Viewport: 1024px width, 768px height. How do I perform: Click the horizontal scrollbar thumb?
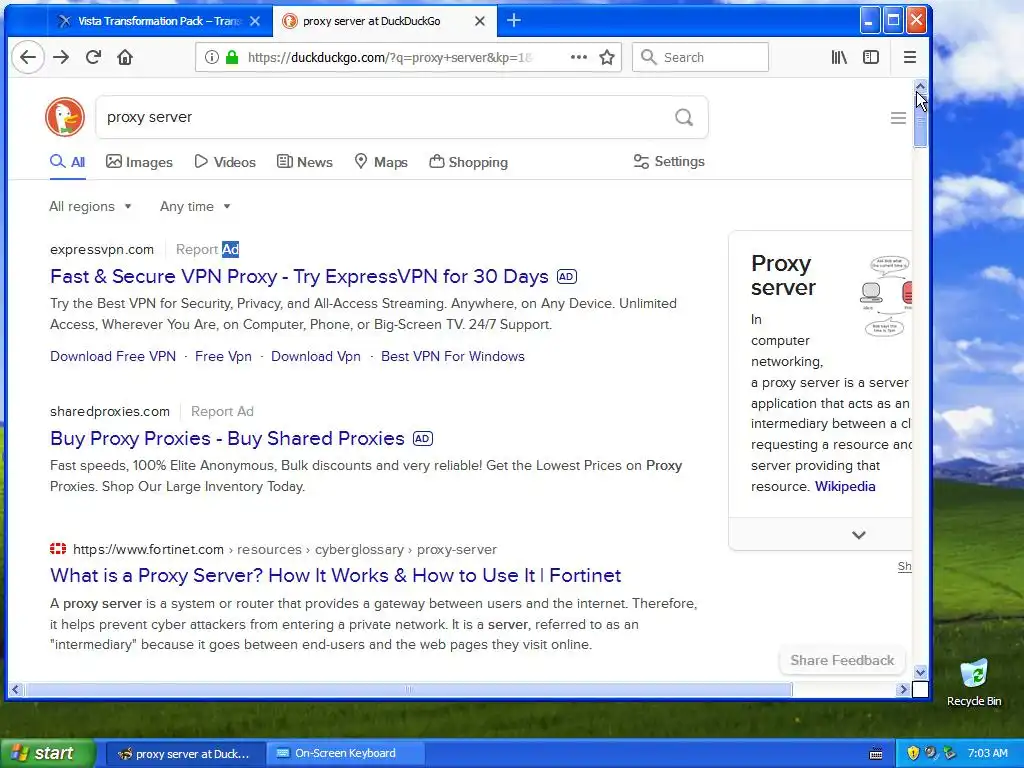pyautogui.click(x=408, y=689)
